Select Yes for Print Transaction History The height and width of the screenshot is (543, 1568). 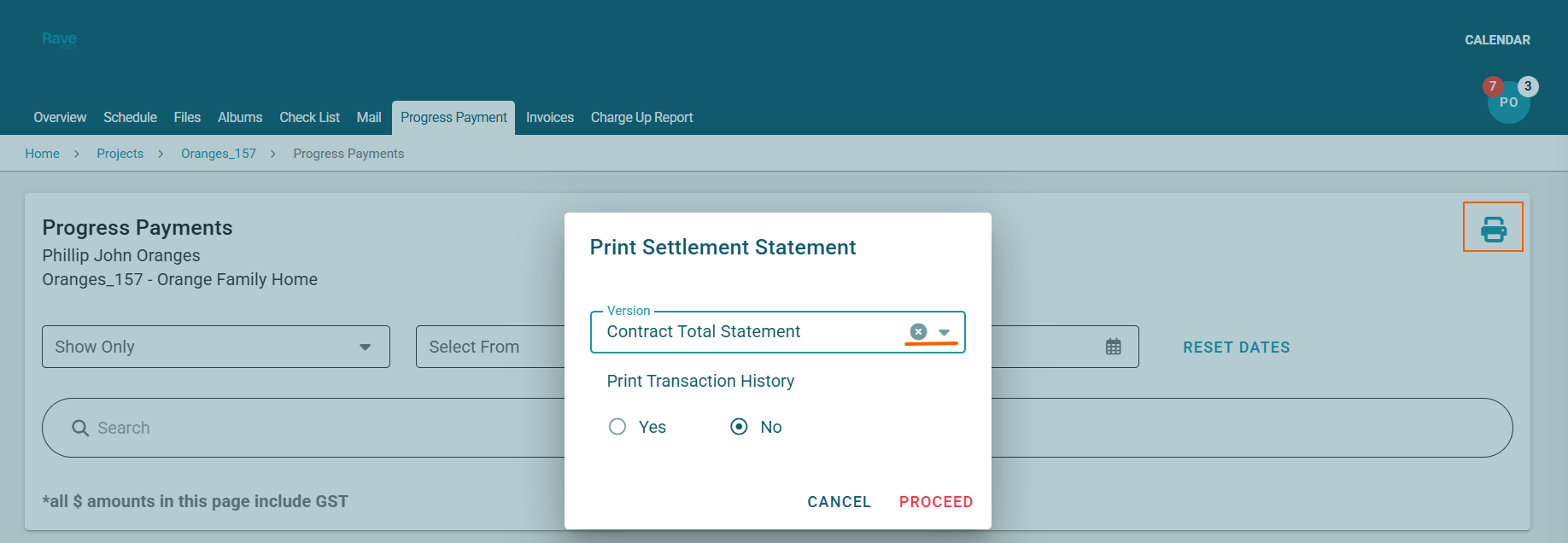tap(617, 427)
